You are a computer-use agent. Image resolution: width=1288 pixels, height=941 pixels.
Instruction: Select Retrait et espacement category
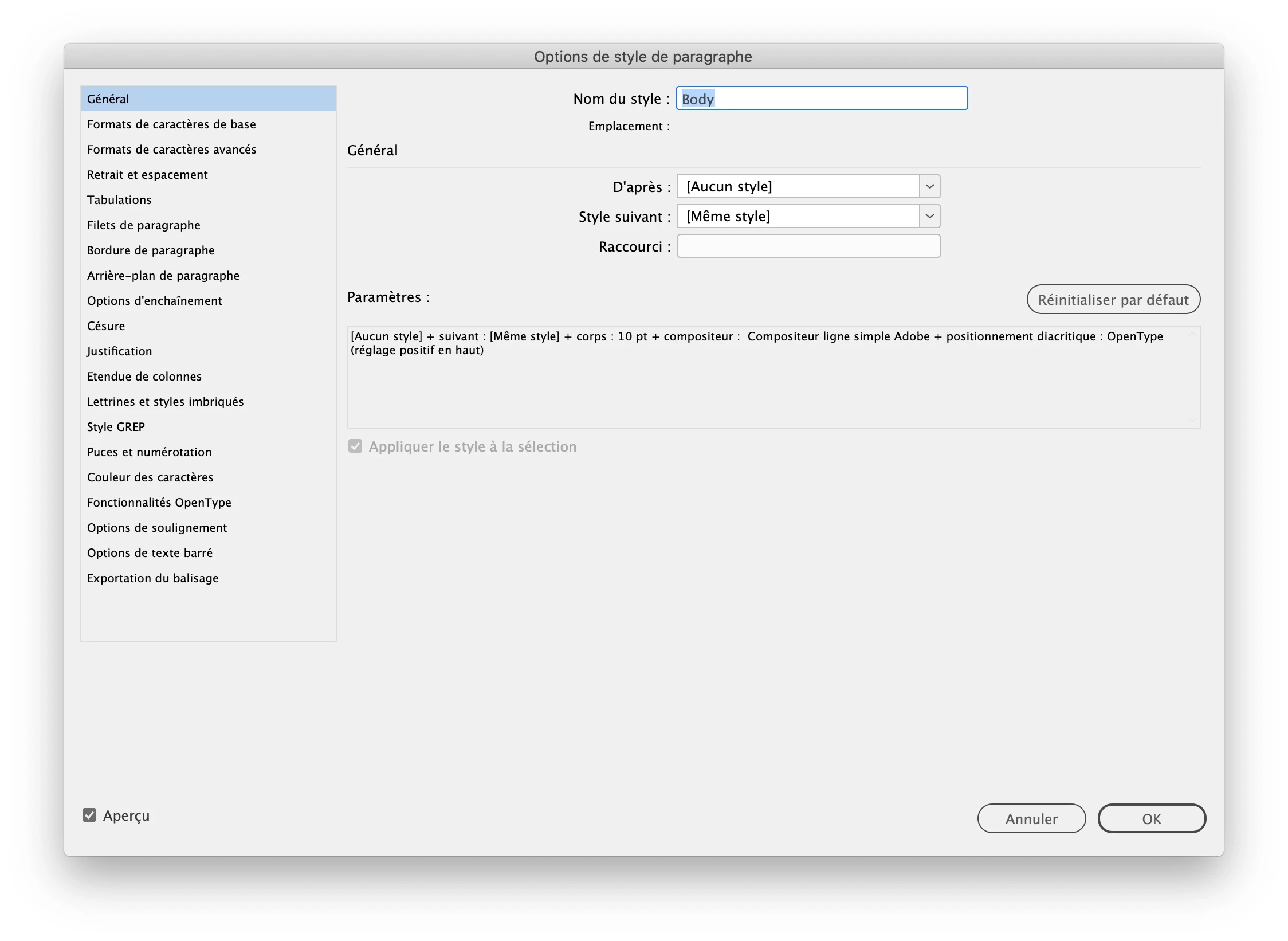(147, 175)
